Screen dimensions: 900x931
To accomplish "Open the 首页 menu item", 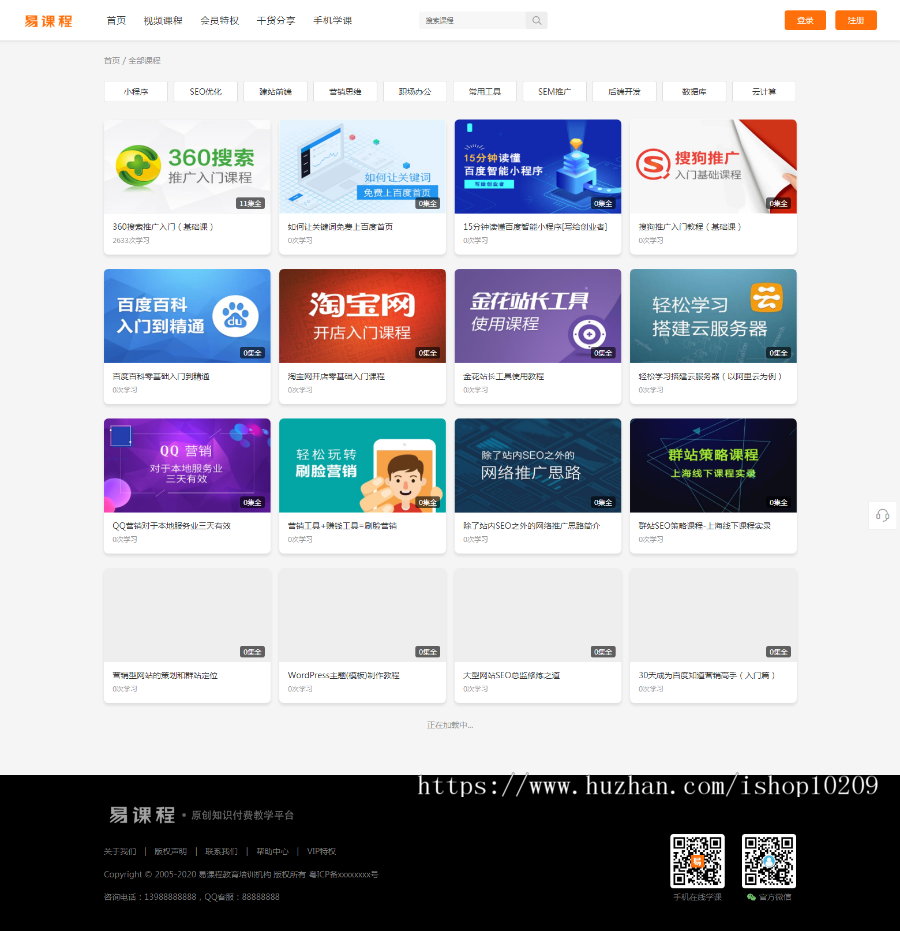I will point(116,21).
